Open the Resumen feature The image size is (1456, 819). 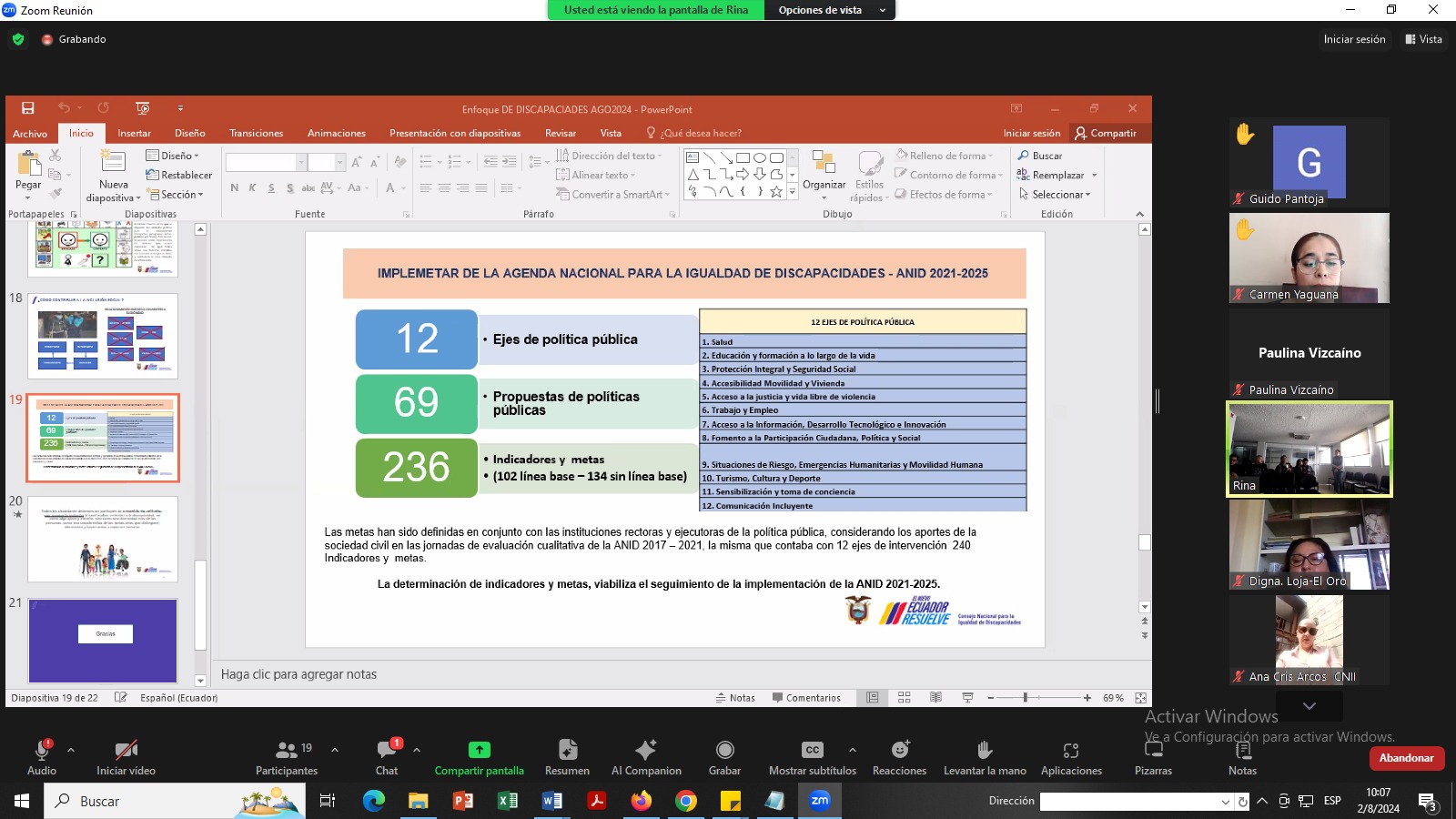[x=567, y=756]
